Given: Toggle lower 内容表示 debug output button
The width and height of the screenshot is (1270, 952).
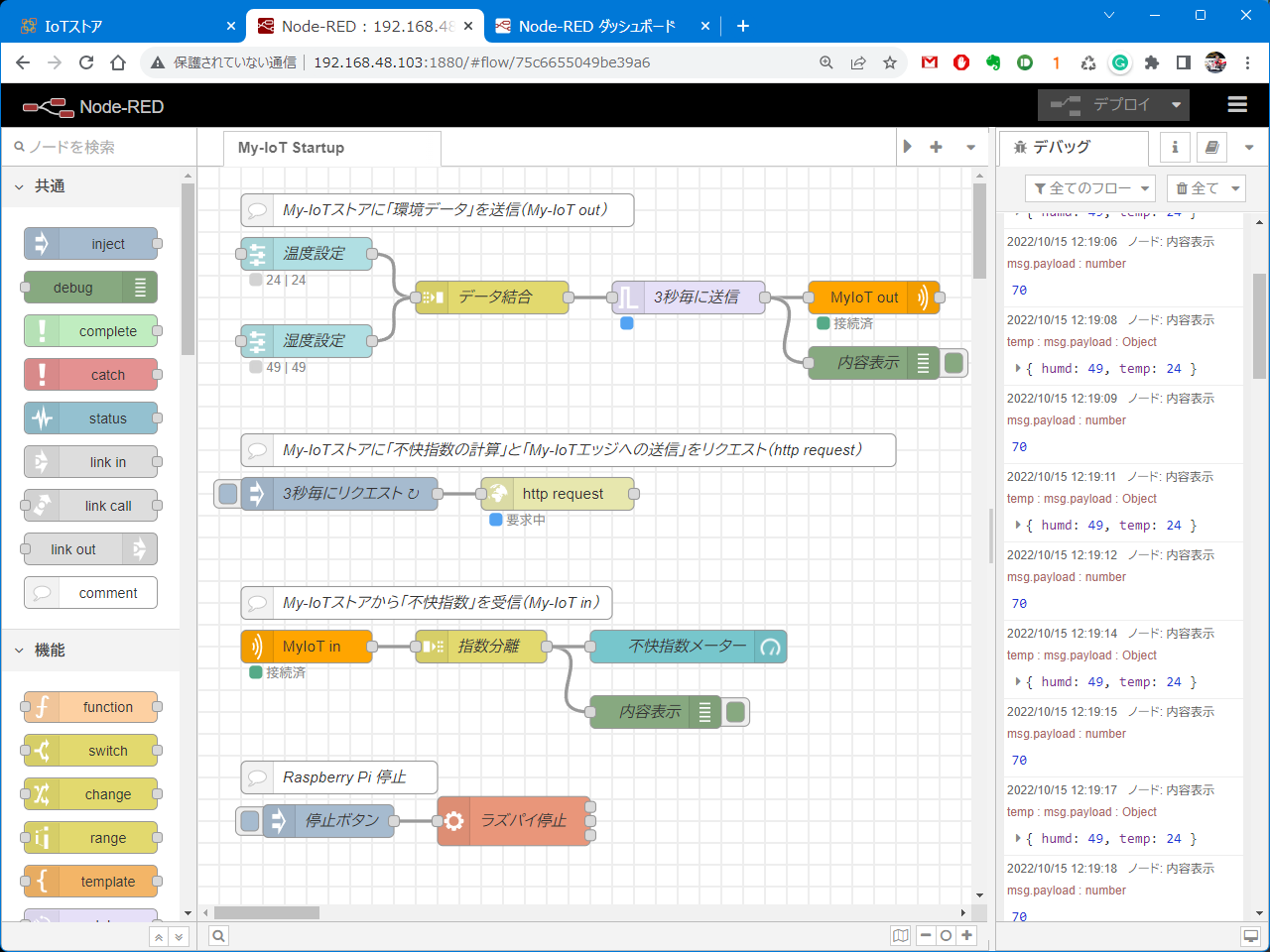Looking at the screenshot, I should (735, 712).
